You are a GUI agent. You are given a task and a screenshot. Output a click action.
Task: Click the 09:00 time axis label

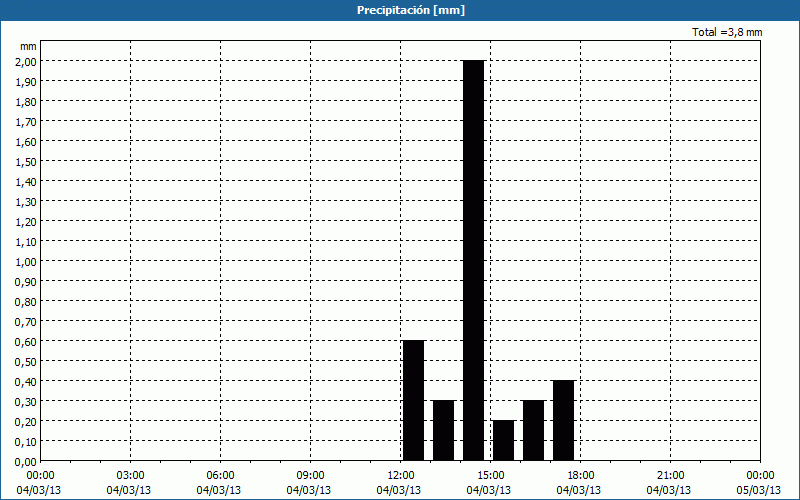[x=310, y=476]
